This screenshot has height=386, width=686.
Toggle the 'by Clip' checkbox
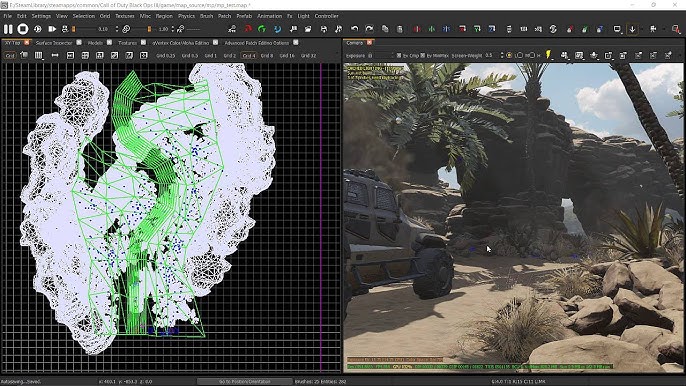point(399,56)
